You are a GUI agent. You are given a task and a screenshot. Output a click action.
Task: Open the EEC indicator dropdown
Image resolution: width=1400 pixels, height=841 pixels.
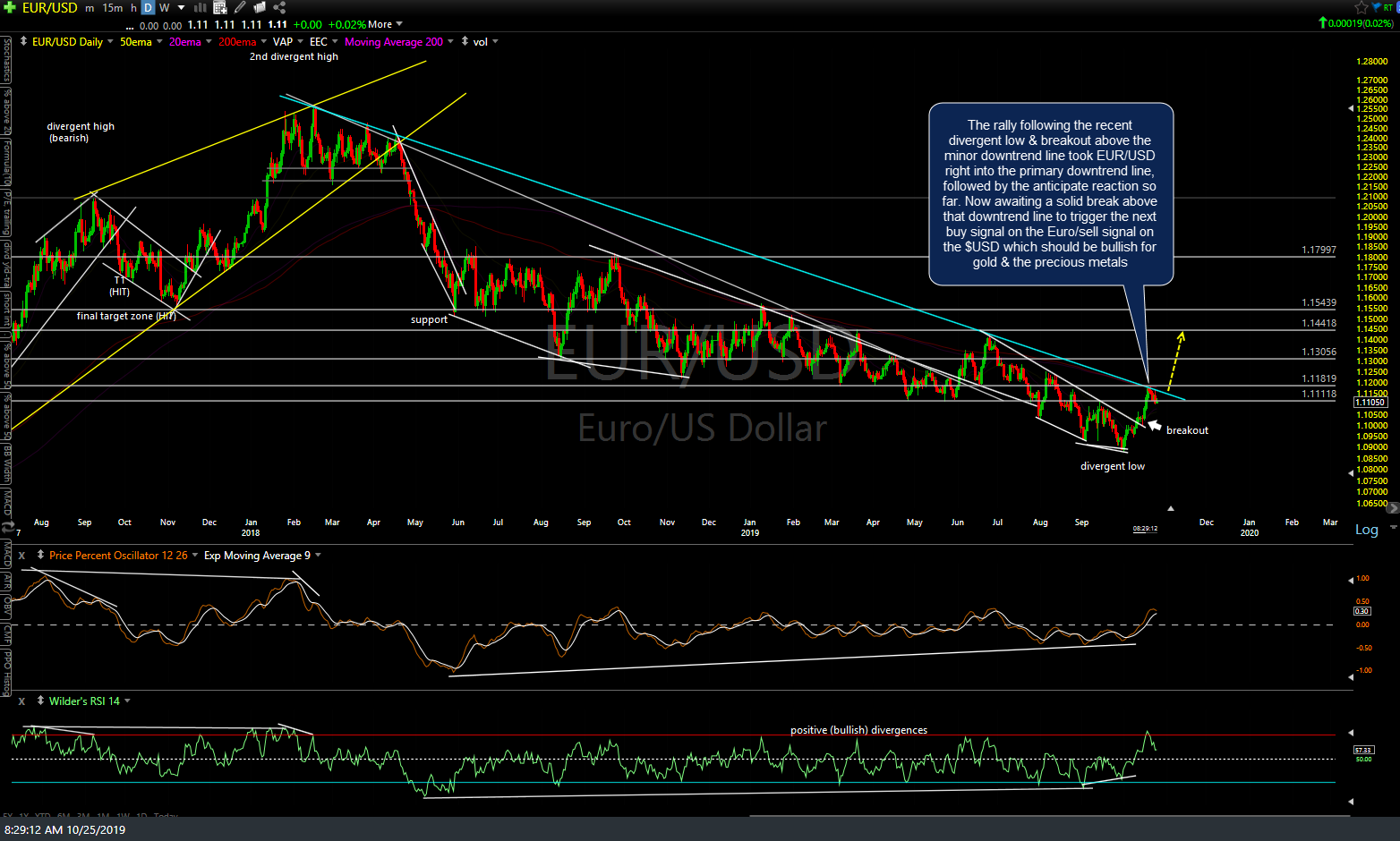335,42
